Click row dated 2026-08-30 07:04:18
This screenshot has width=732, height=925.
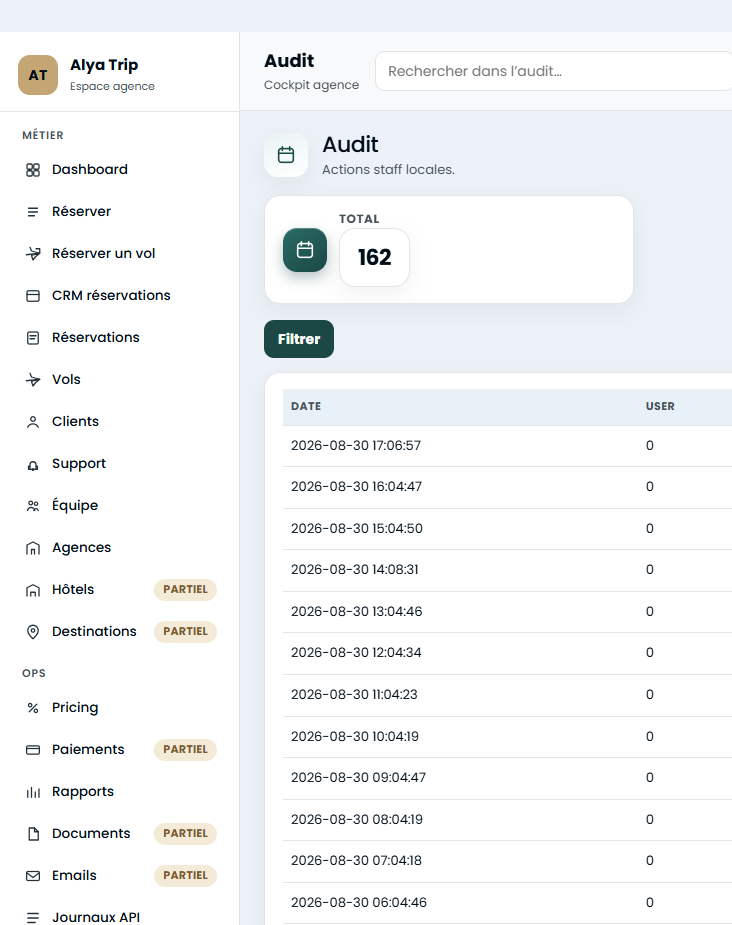click(507, 861)
